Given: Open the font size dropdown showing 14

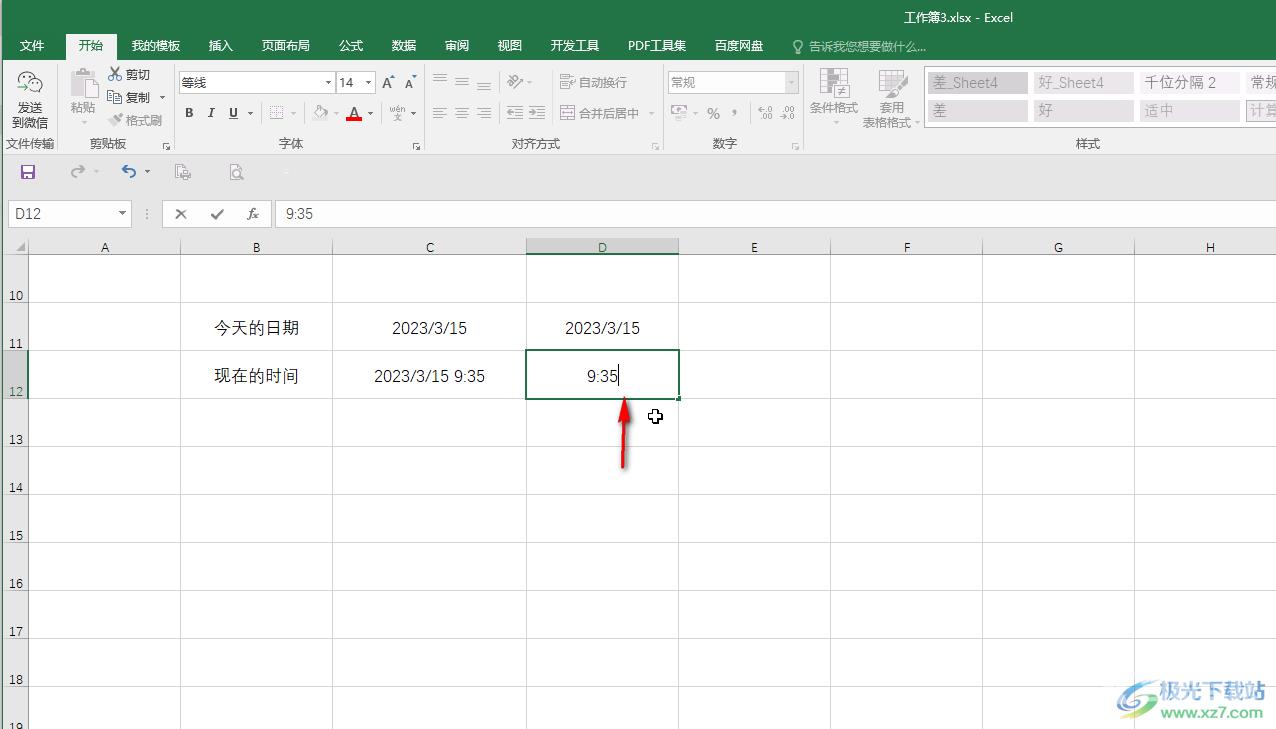Looking at the screenshot, I should pos(369,83).
